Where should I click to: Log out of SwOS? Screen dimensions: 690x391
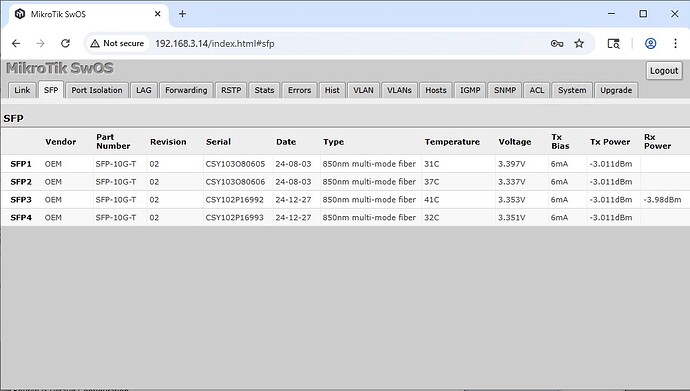coord(664,71)
